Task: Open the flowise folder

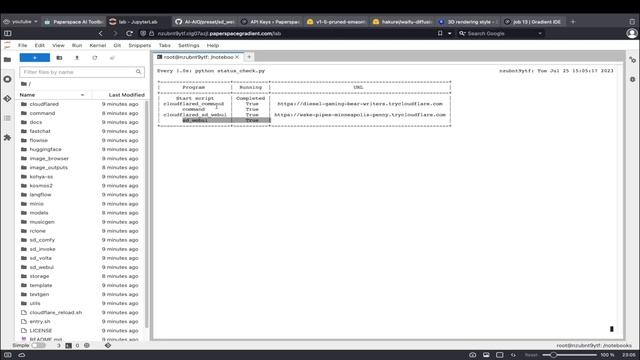Action: point(38,140)
